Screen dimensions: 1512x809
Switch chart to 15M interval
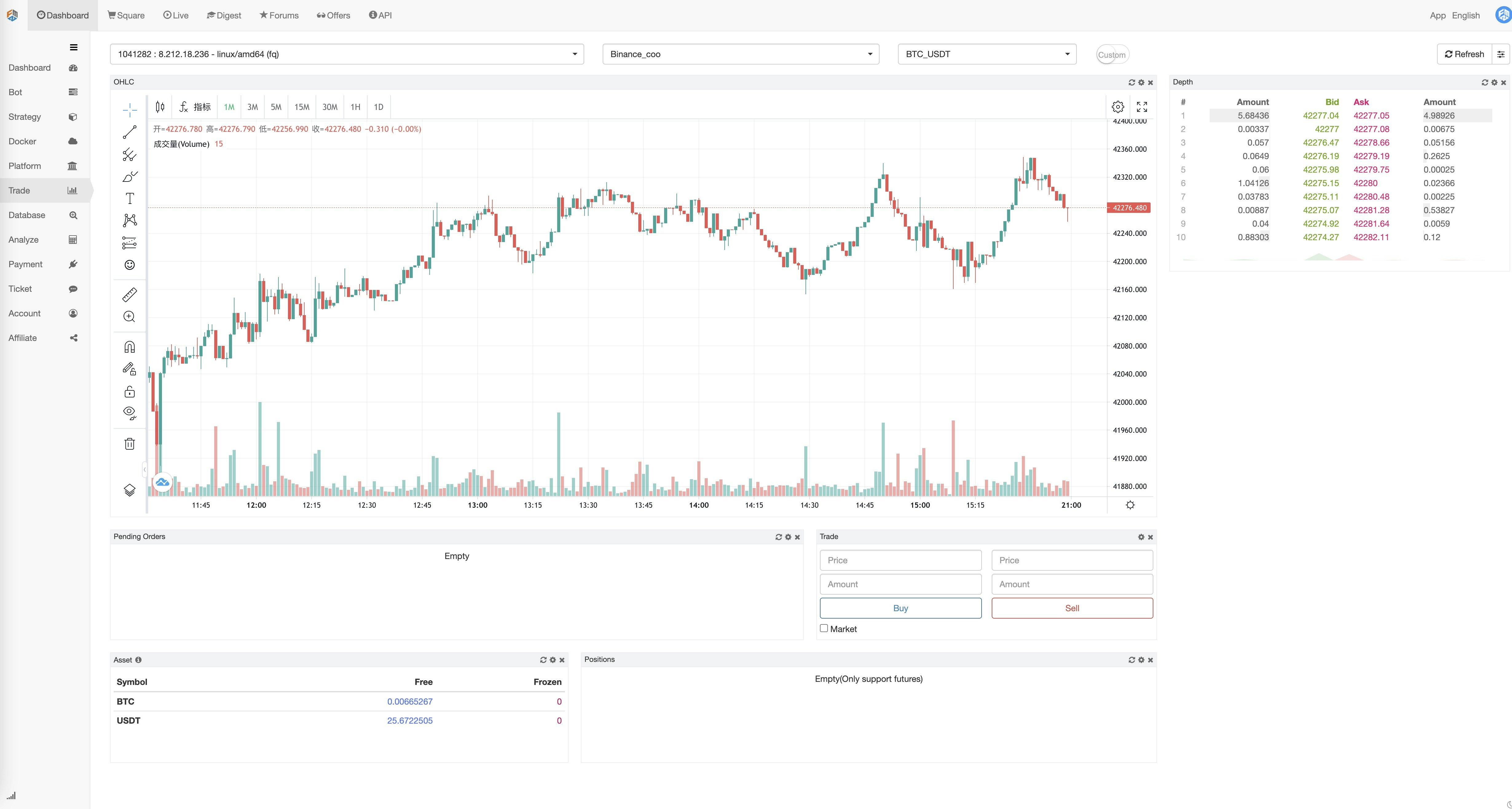point(302,107)
